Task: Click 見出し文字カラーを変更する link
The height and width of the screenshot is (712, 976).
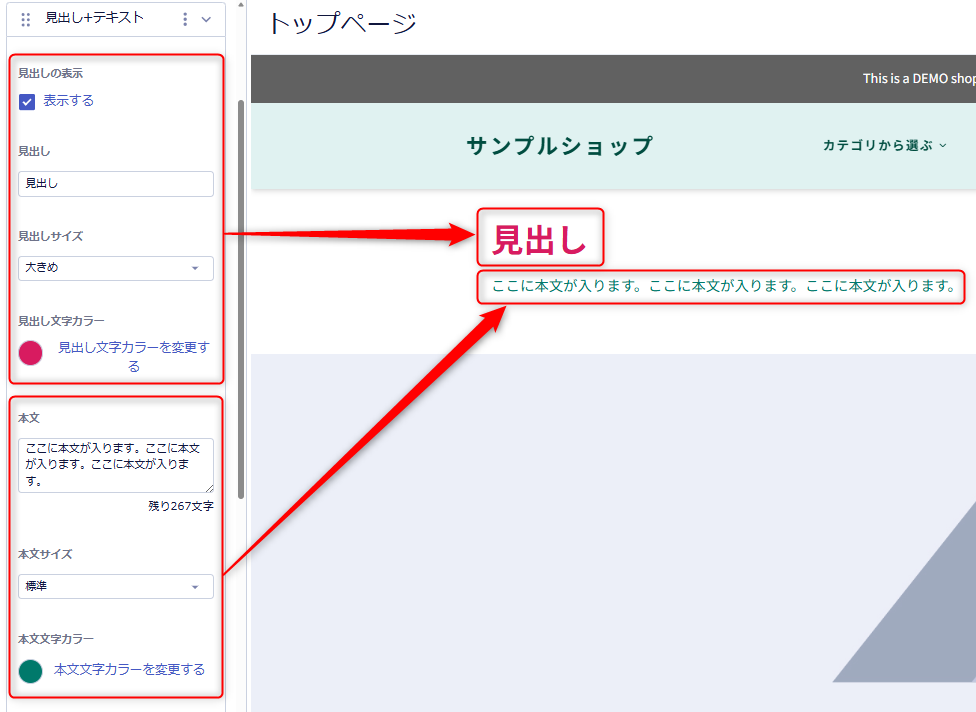Action: [134, 357]
